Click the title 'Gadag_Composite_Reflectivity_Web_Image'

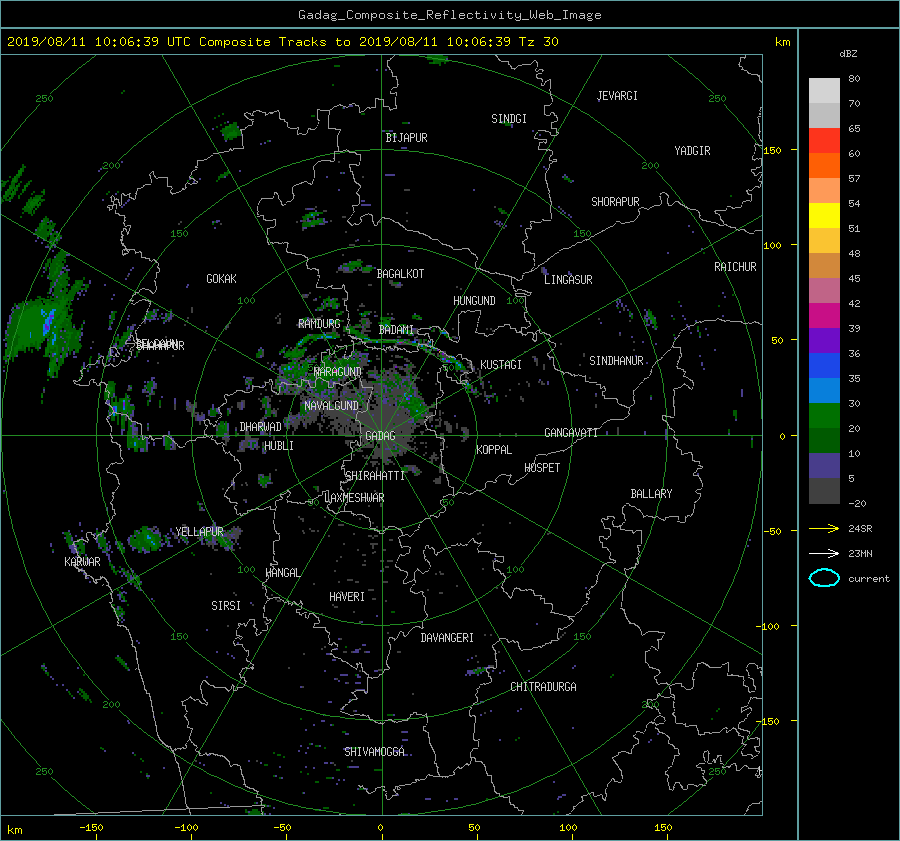[x=449, y=15]
